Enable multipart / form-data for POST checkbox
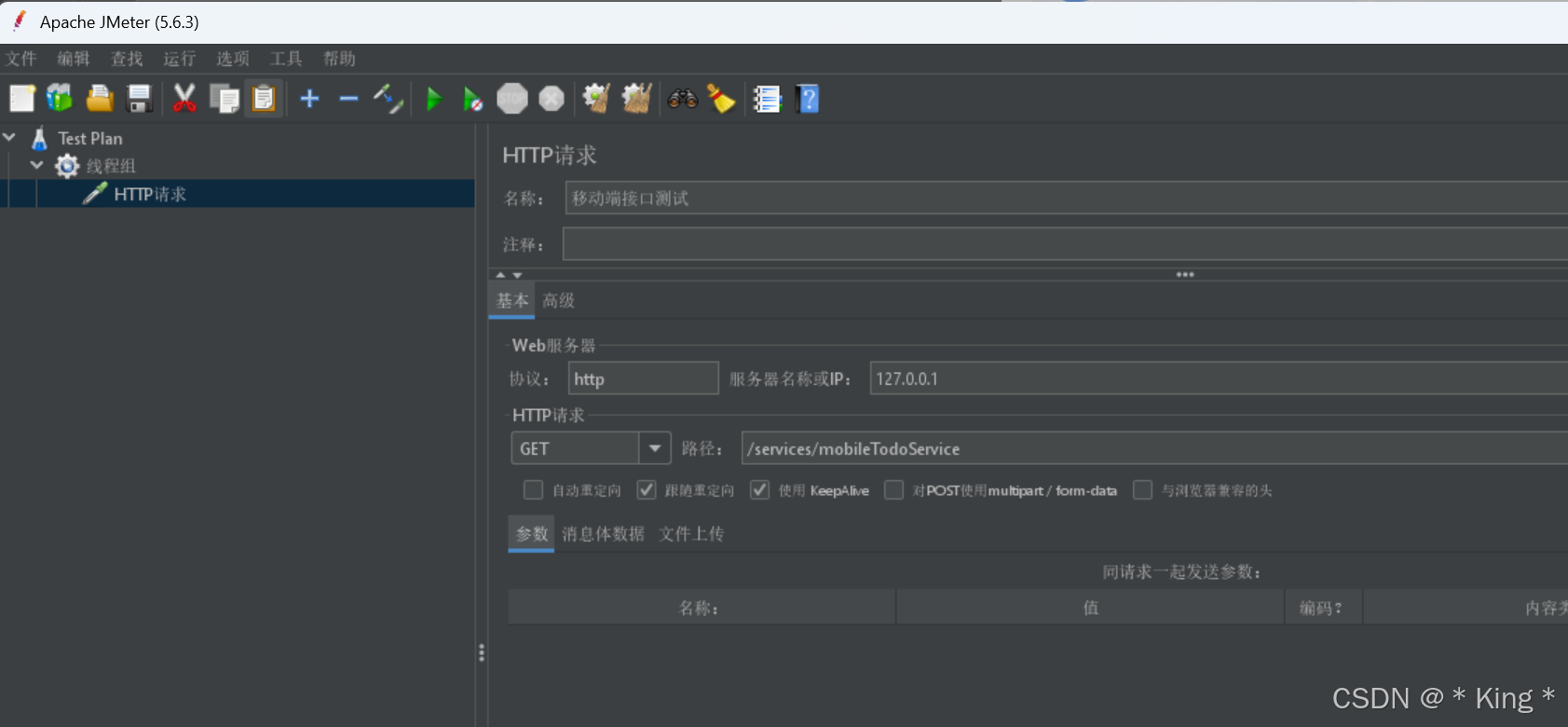Screen dimensions: 1568x727 click(x=893, y=489)
